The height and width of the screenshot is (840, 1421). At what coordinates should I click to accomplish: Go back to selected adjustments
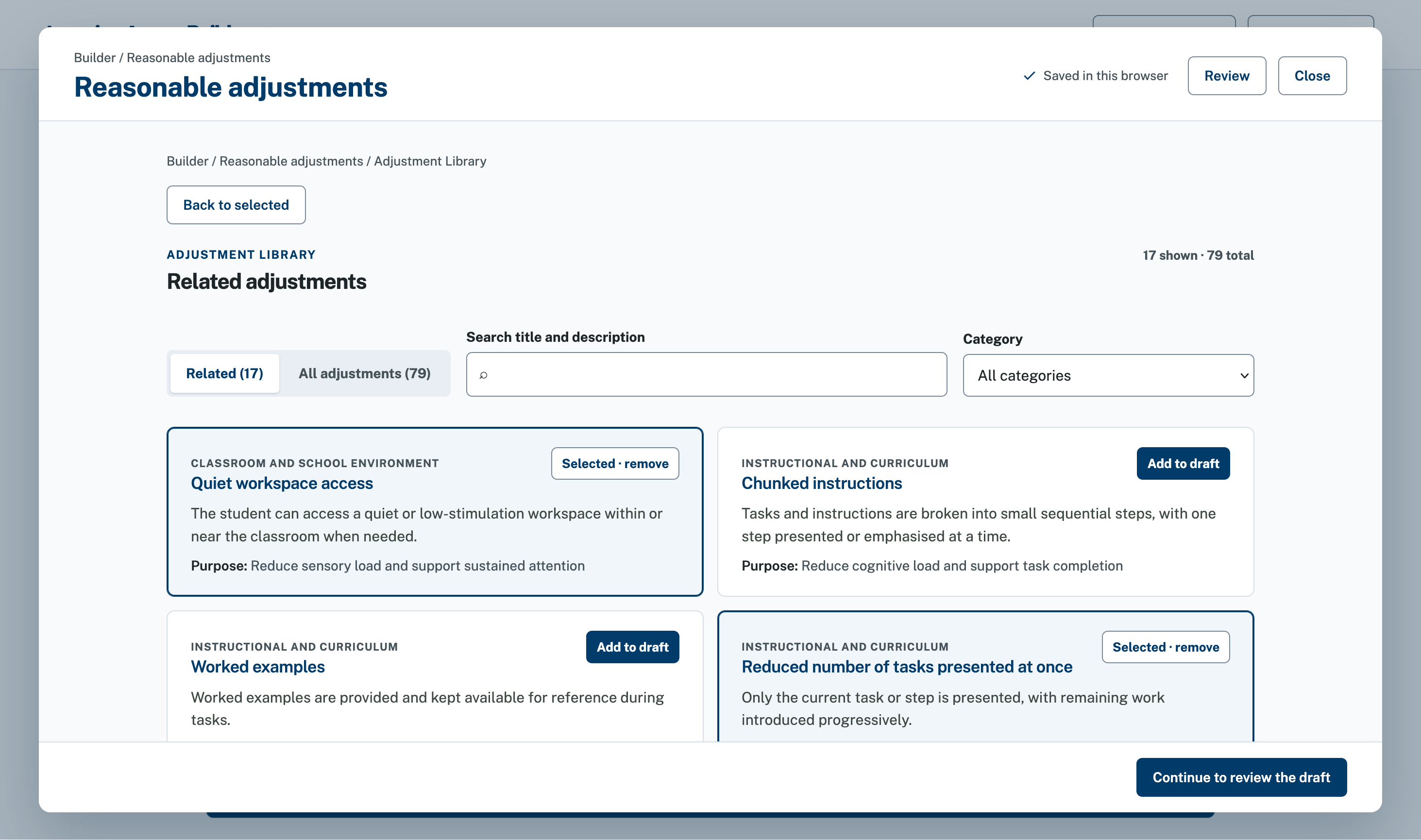pyautogui.click(x=236, y=205)
